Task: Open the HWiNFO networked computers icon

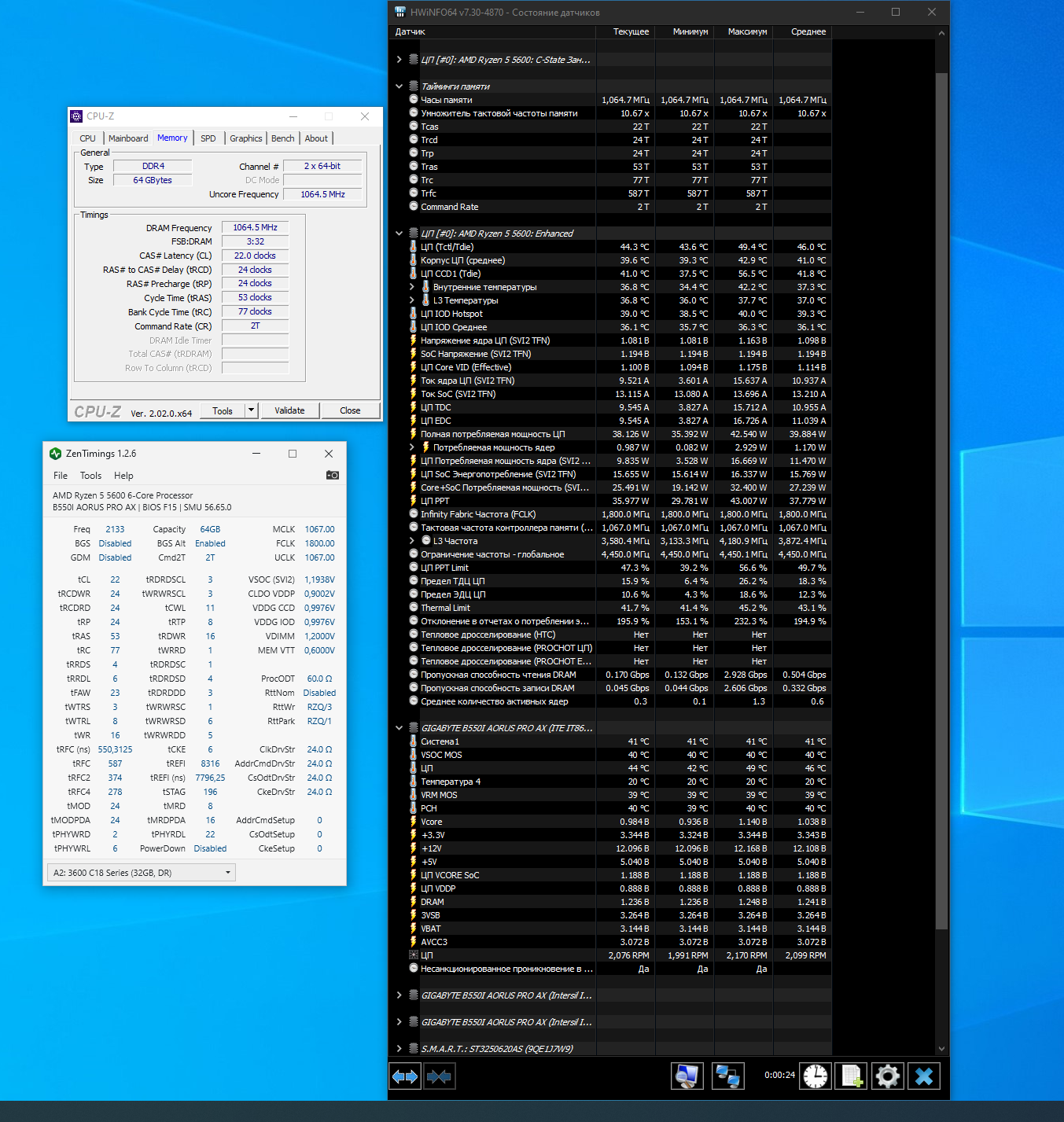Action: [727, 1076]
